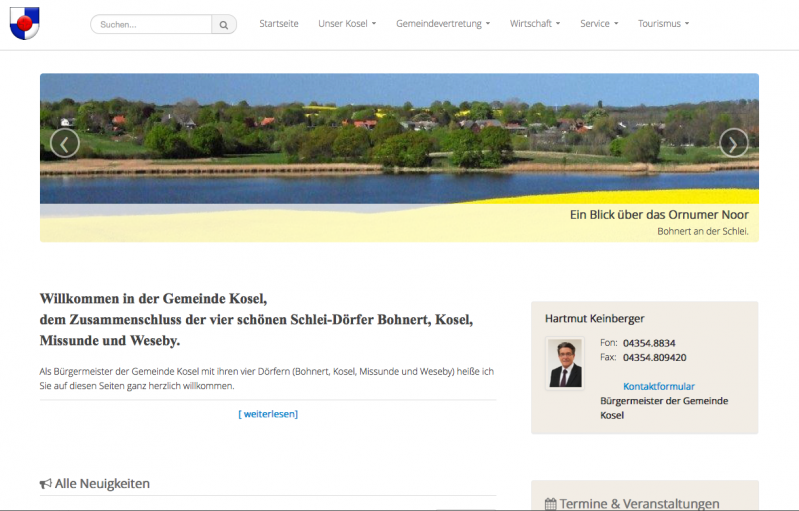Expand the Gemeindevertretung dropdown menu
This screenshot has height=511, width=799.
pyautogui.click(x=443, y=23)
